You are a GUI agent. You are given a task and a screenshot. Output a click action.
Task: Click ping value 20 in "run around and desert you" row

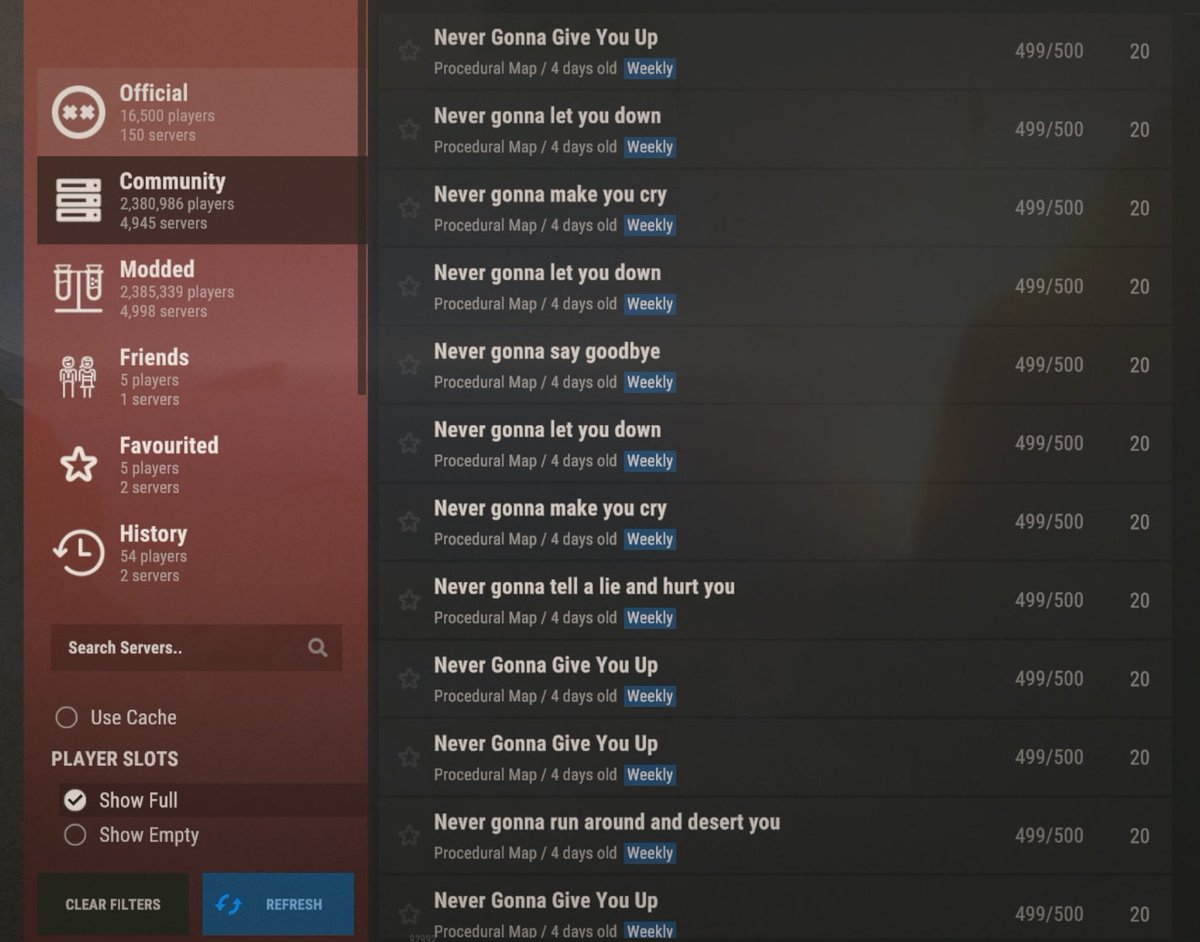(1140, 836)
